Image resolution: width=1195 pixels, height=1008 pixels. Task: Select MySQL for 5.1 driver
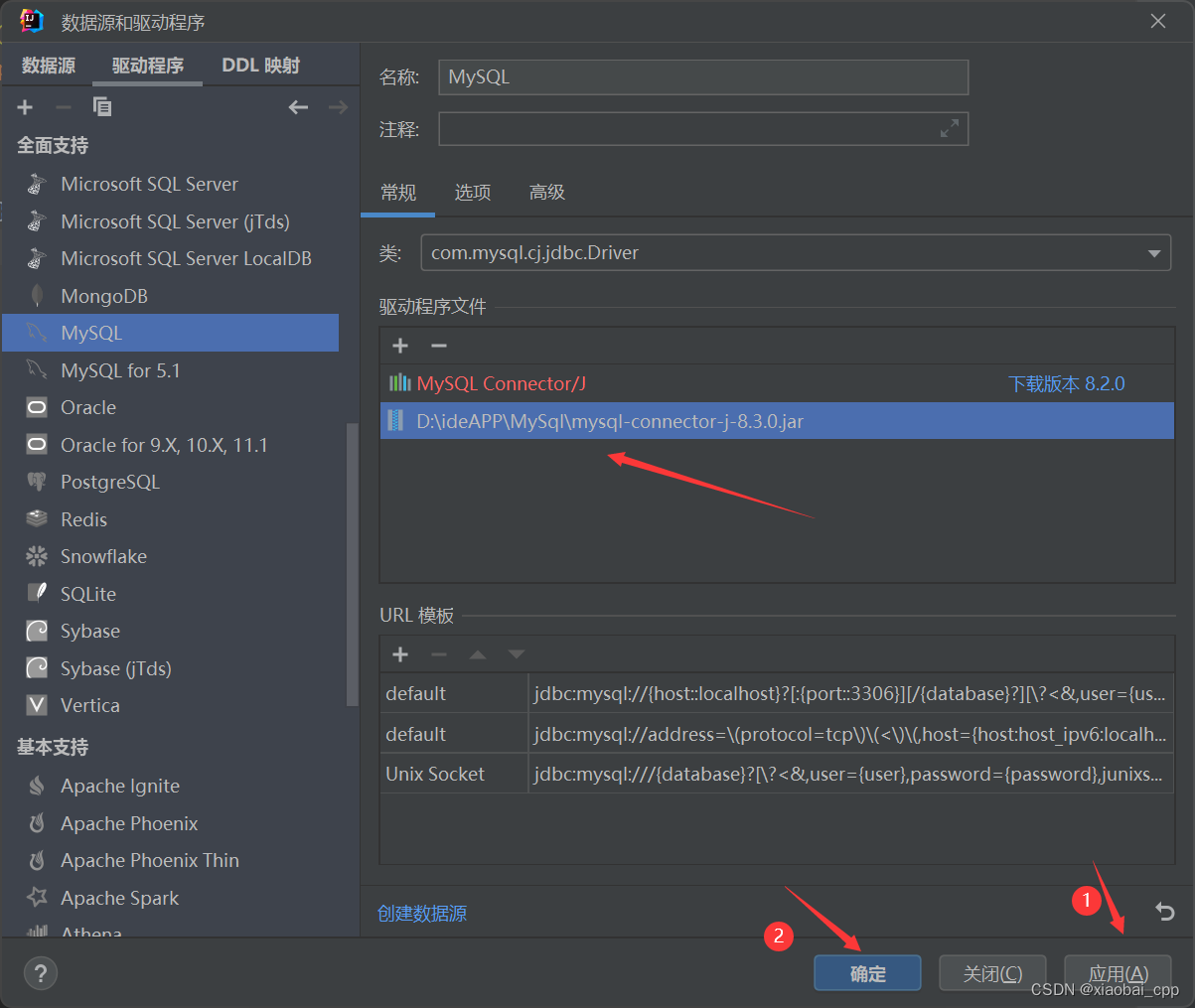pyautogui.click(x=120, y=370)
